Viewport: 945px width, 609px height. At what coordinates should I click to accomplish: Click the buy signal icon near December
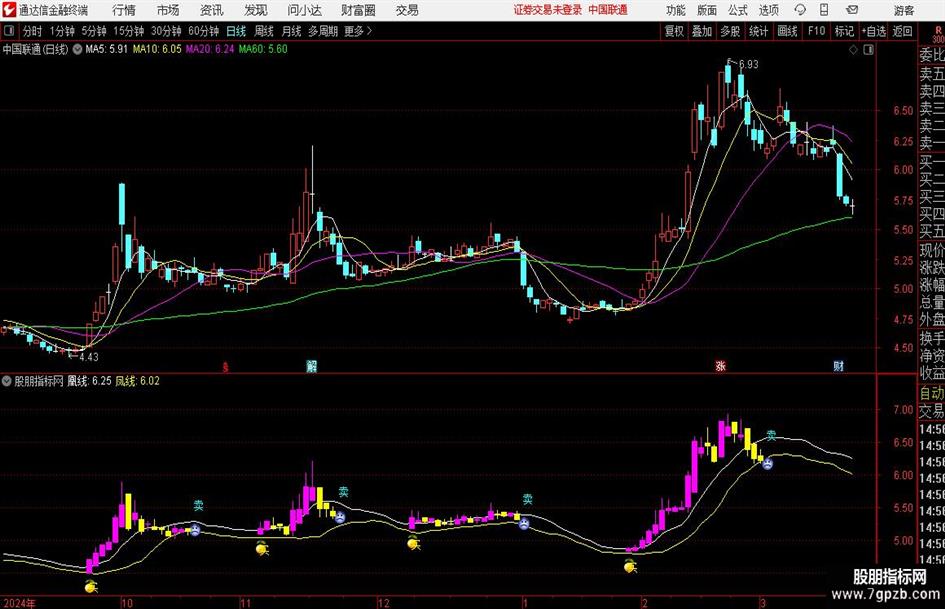[x=413, y=543]
